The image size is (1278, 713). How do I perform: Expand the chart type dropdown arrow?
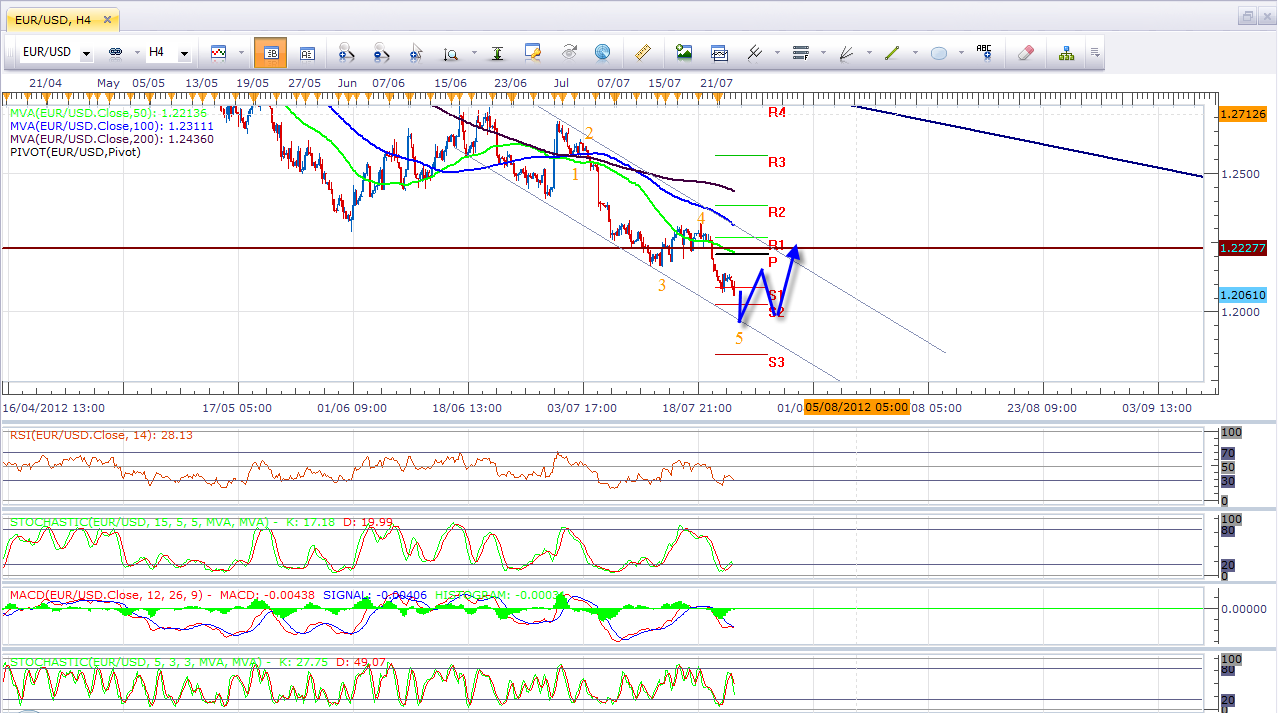239,53
